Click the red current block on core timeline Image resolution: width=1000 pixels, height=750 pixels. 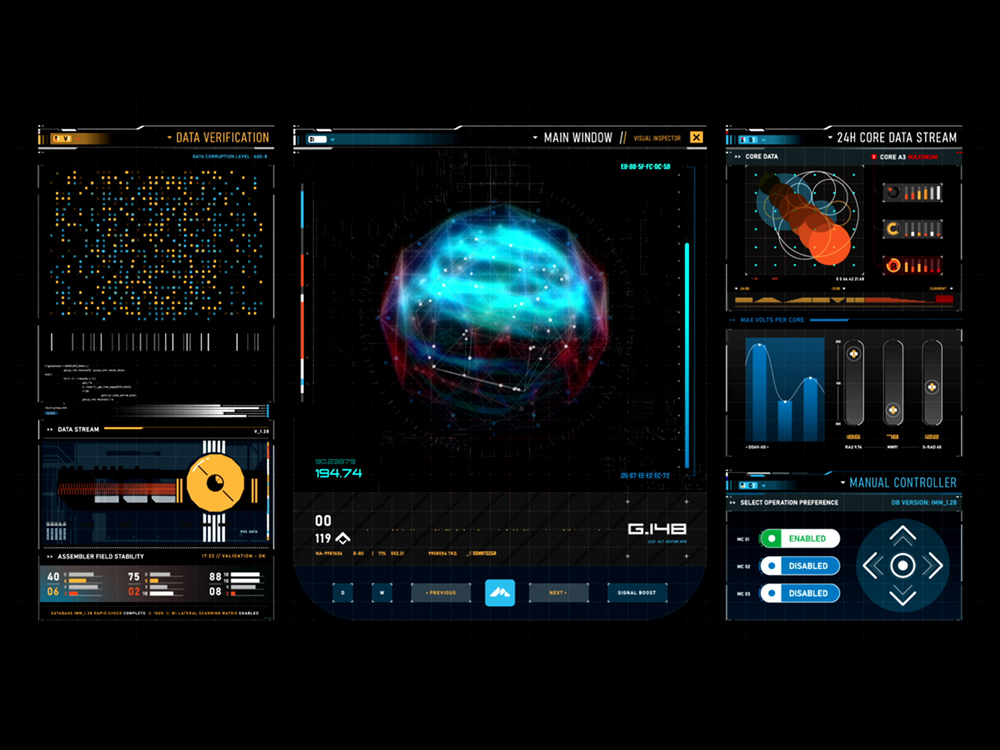click(x=944, y=299)
